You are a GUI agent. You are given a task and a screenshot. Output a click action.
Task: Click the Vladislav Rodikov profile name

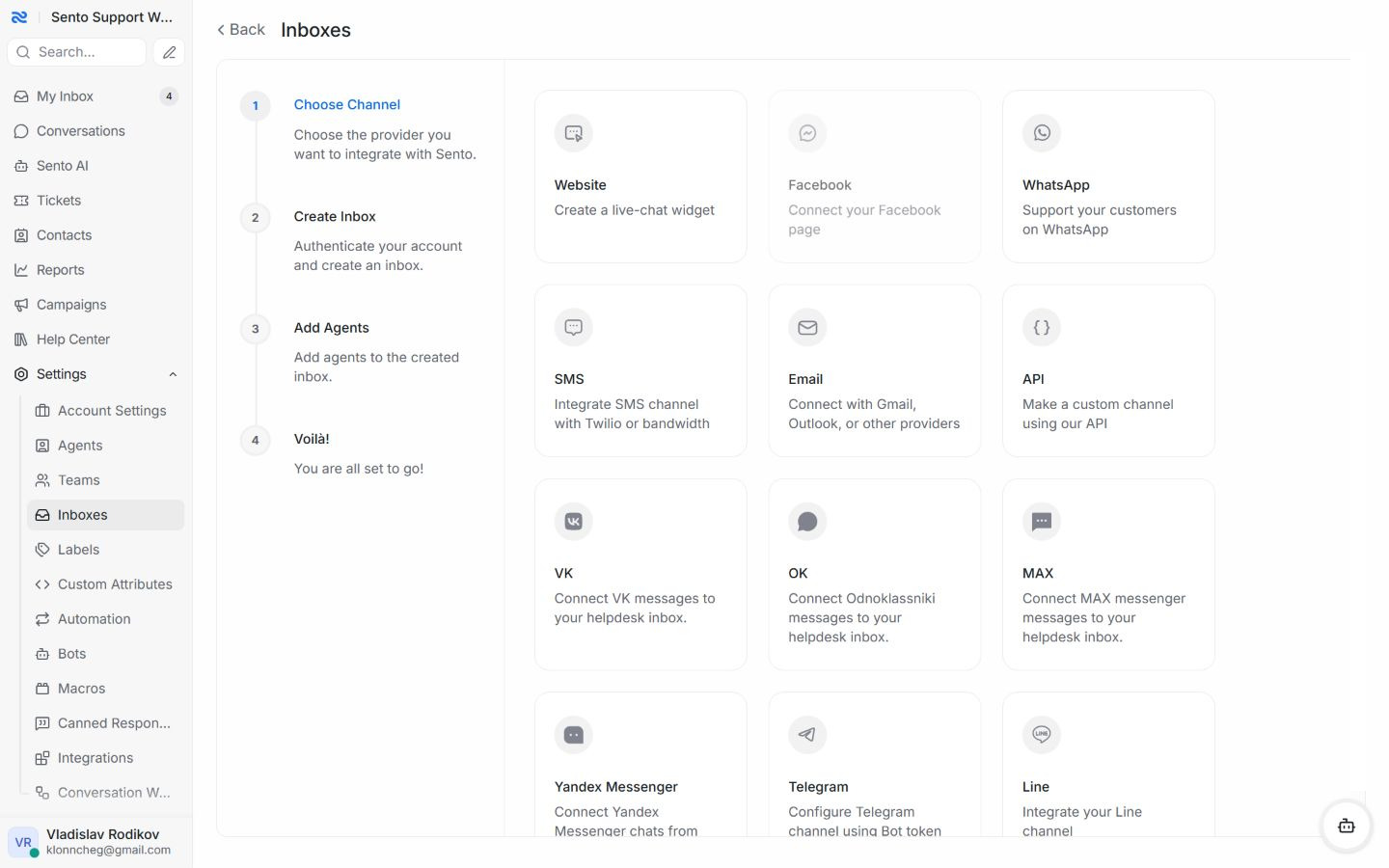tap(103, 834)
